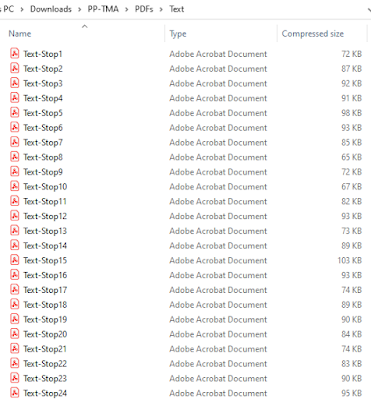This screenshot has height=399, width=371.
Task: Click Adobe Acrobat Document type of Text-Stop12
Action: [218, 216]
